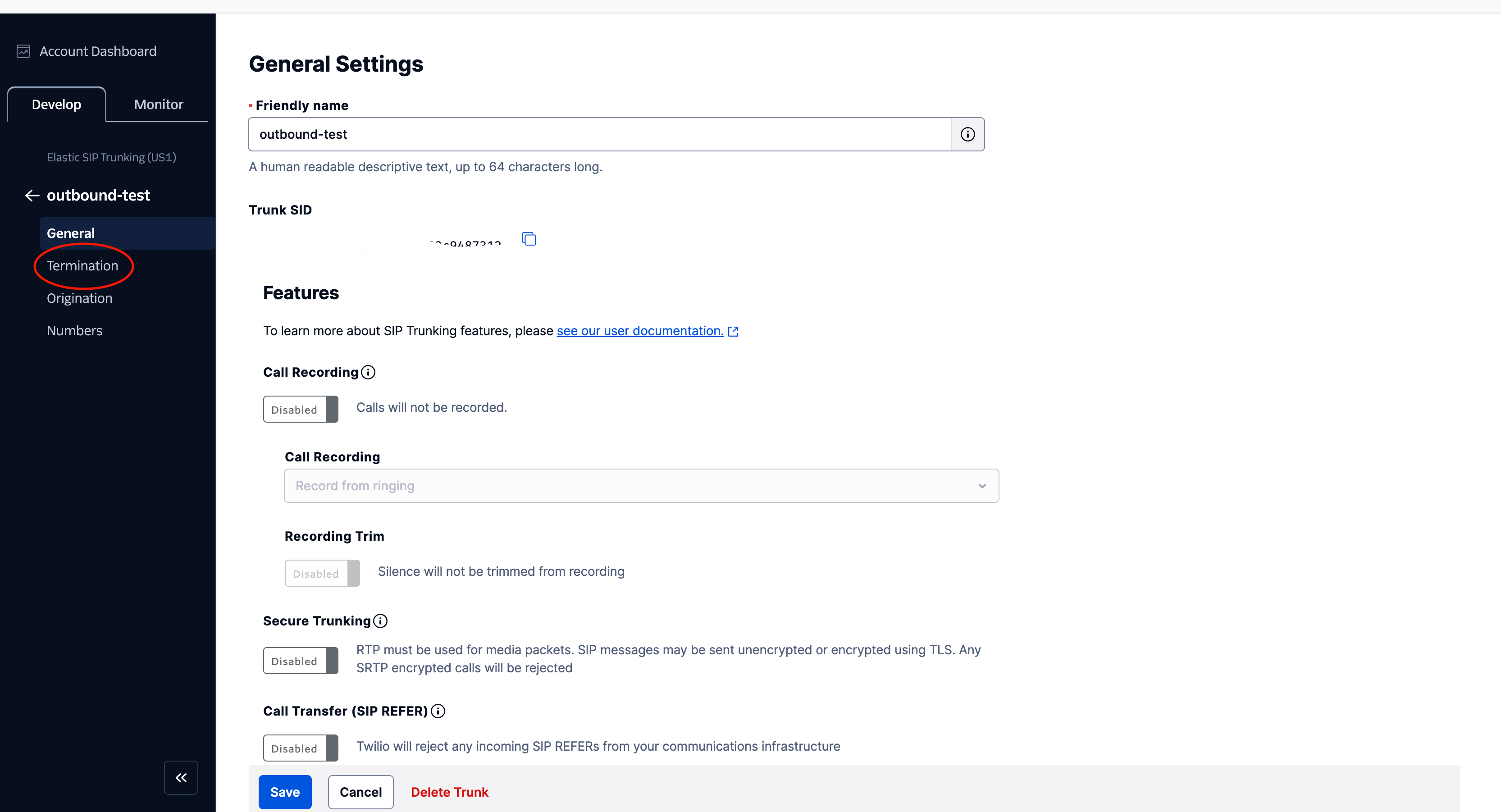This screenshot has height=812, width=1501.
Task: Open the user documentation link
Action: point(640,331)
